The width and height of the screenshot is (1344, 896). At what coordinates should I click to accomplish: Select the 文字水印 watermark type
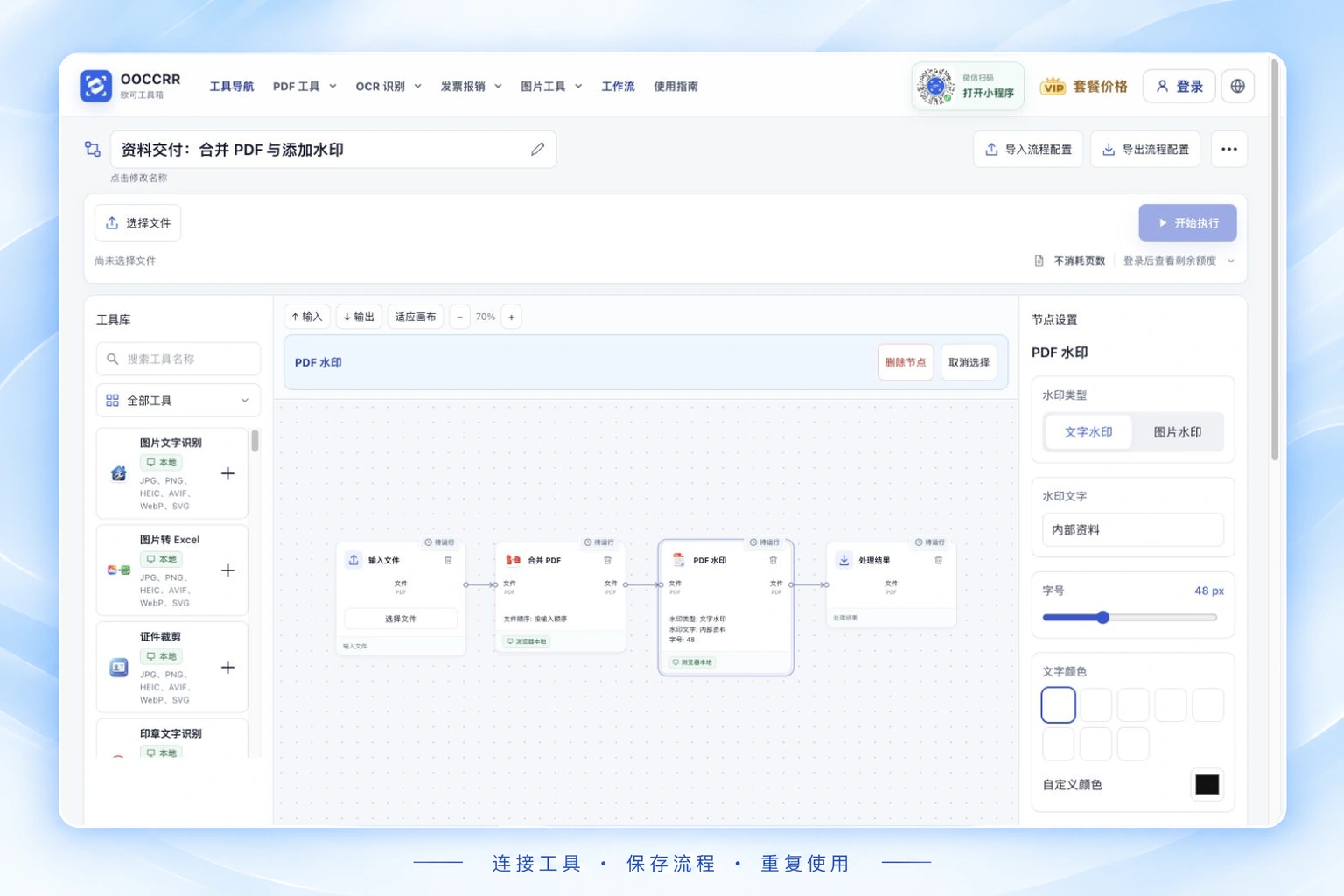[1088, 432]
